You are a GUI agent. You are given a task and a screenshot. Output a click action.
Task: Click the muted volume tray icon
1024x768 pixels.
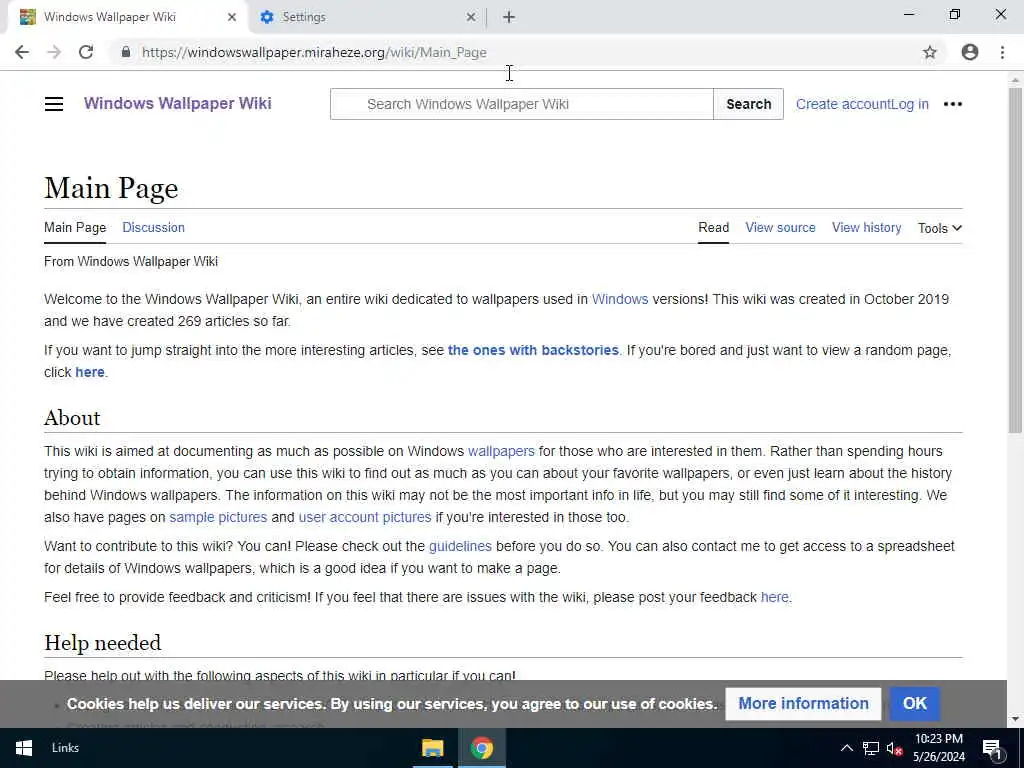[x=895, y=748]
